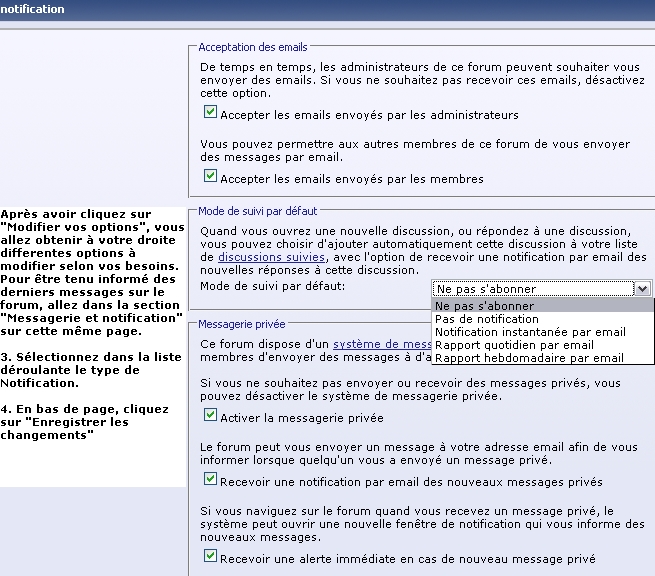Screen dimensions: 655x576
Task: Select highlighted Ne pas s'abonner list option
Action: click(x=484, y=306)
